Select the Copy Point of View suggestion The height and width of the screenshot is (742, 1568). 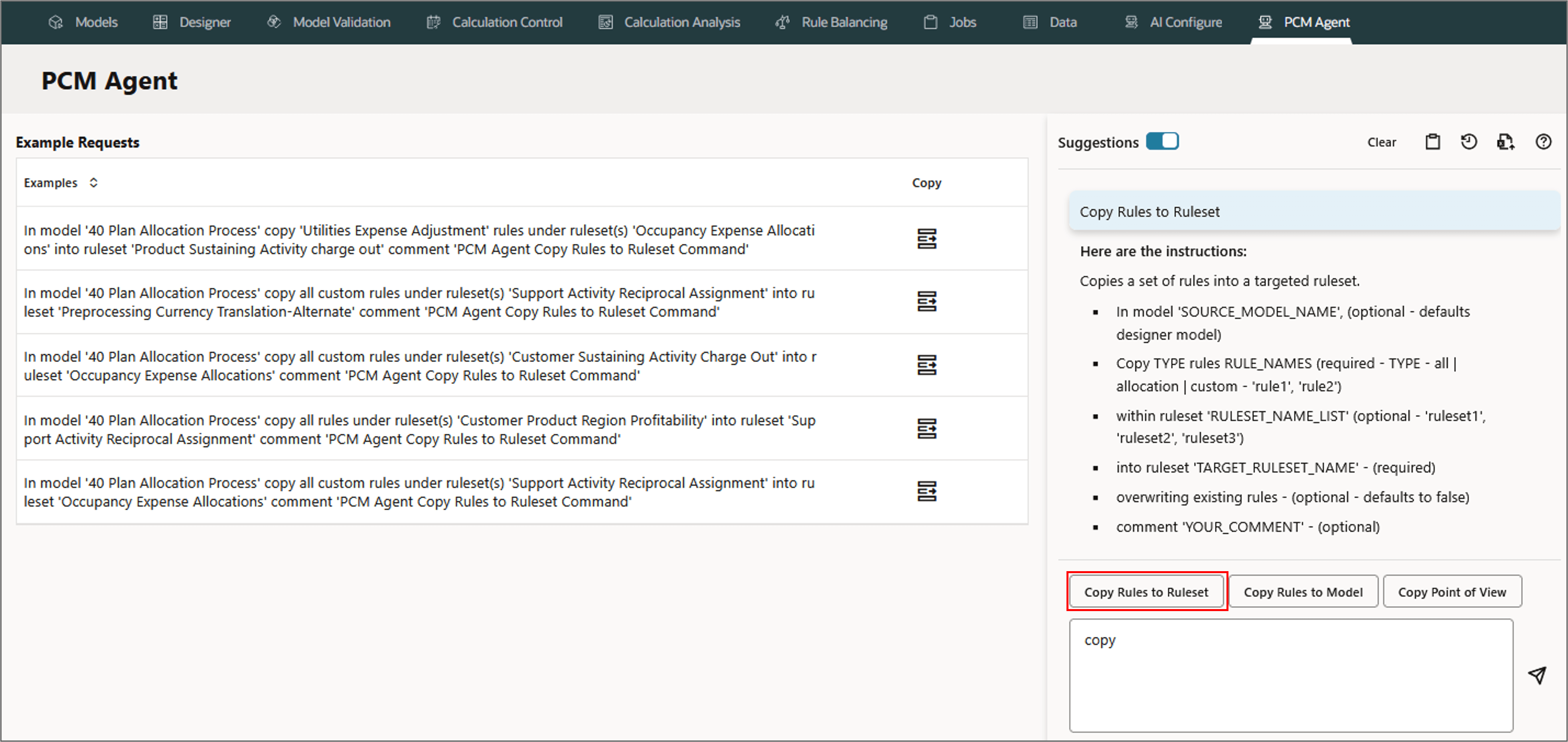tap(1452, 592)
